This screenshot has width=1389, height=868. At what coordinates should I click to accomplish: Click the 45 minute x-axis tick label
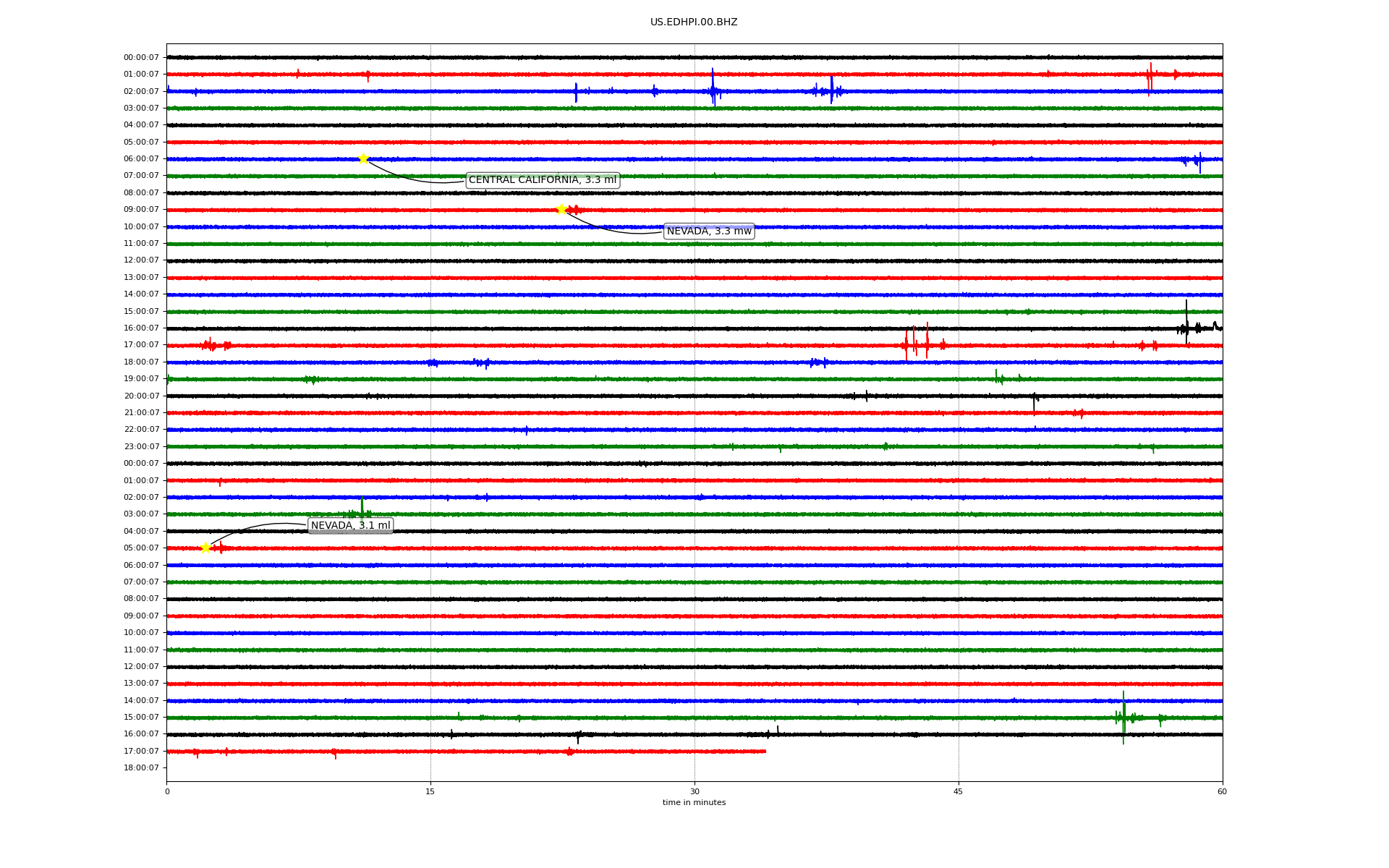point(959,791)
